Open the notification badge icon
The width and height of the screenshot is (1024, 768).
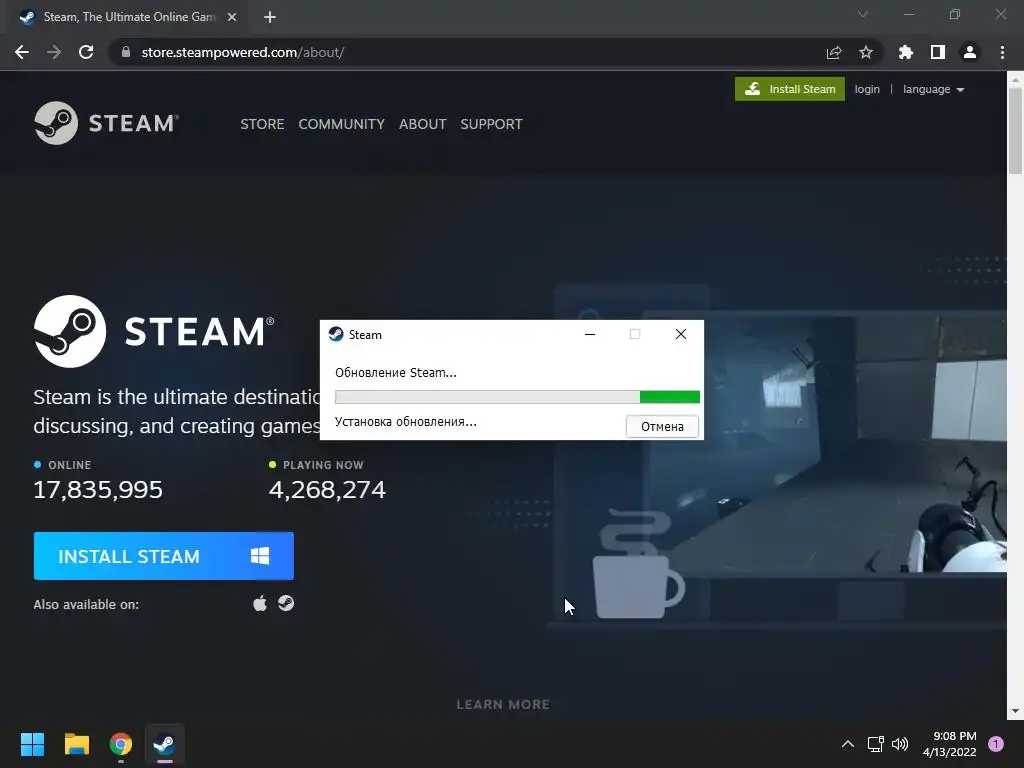996,744
